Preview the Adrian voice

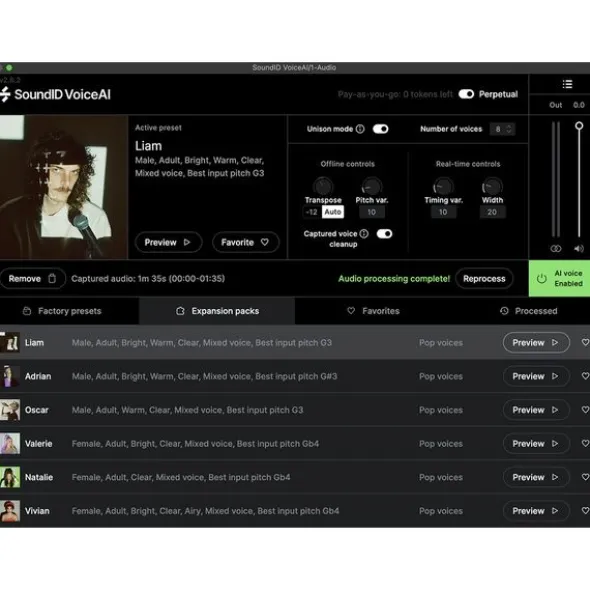(x=536, y=376)
